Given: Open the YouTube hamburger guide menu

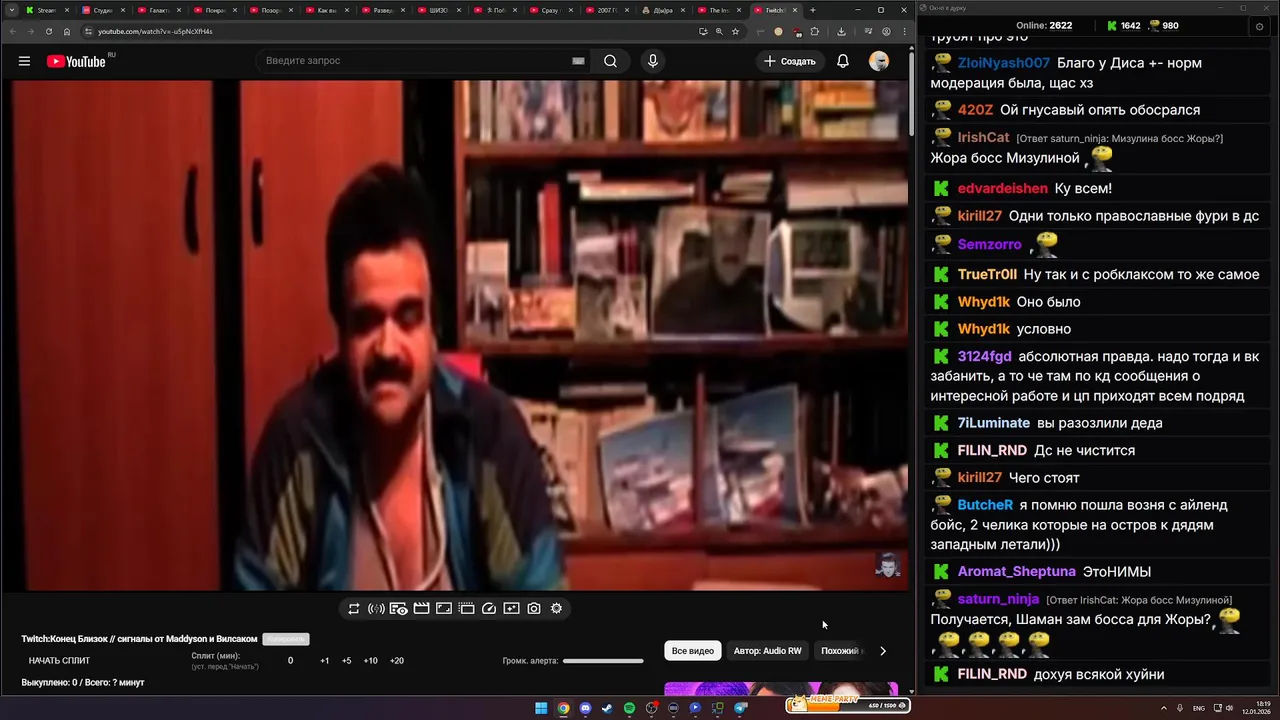Looking at the screenshot, I should pyautogui.click(x=24, y=61).
